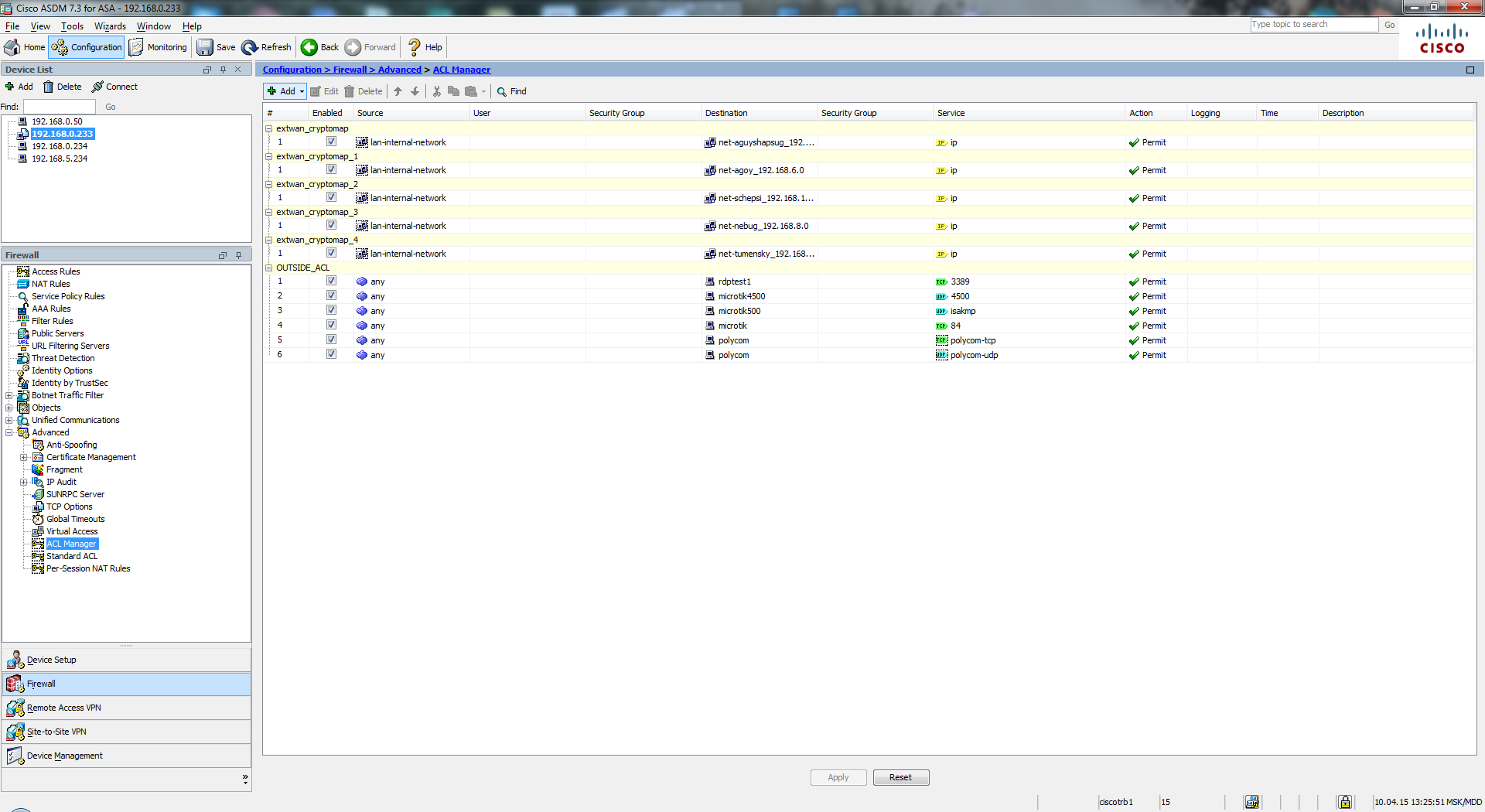
Task: Open Per-Session NAT Rules item
Action: 88,568
